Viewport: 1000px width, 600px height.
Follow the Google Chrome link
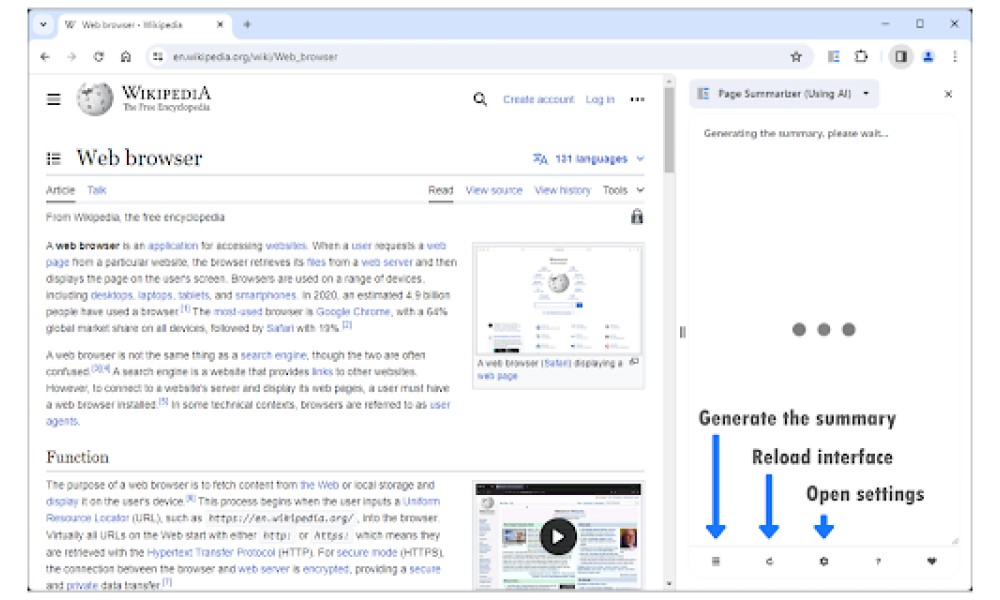click(353, 312)
